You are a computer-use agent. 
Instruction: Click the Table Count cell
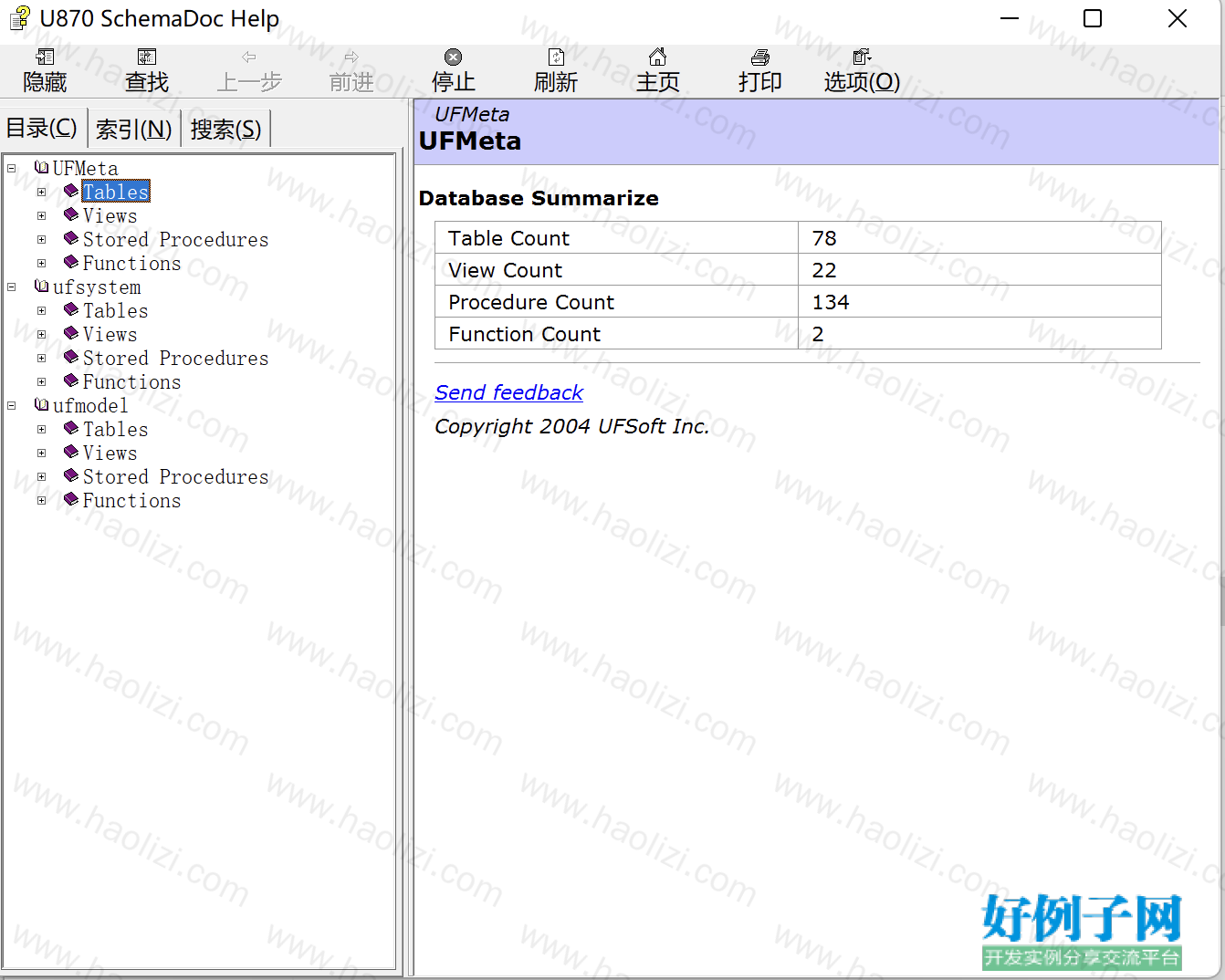(616, 238)
